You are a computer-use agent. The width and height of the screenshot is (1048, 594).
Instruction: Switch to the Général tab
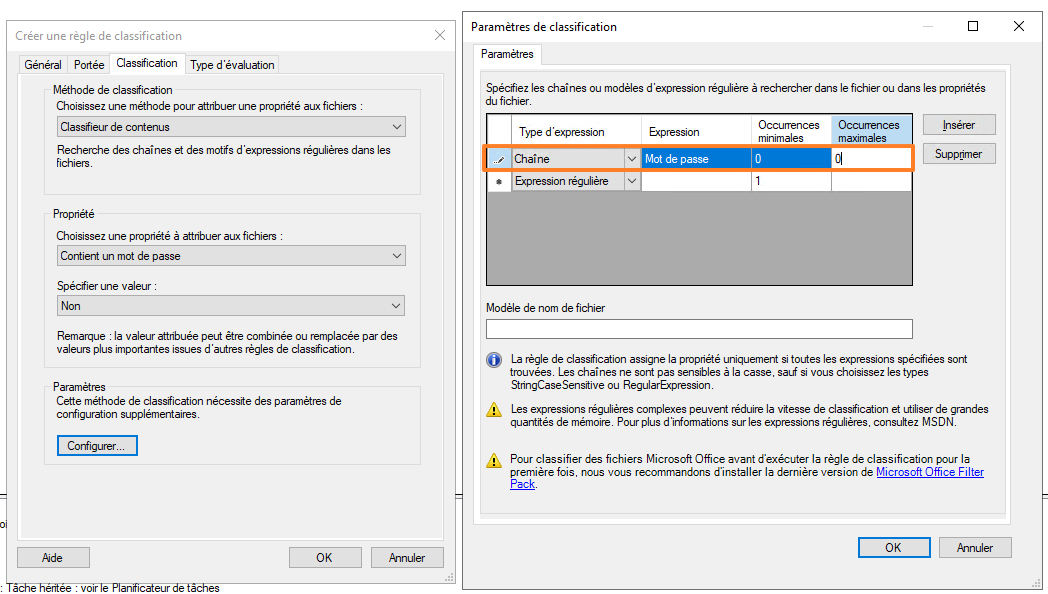pyautogui.click(x=42, y=64)
